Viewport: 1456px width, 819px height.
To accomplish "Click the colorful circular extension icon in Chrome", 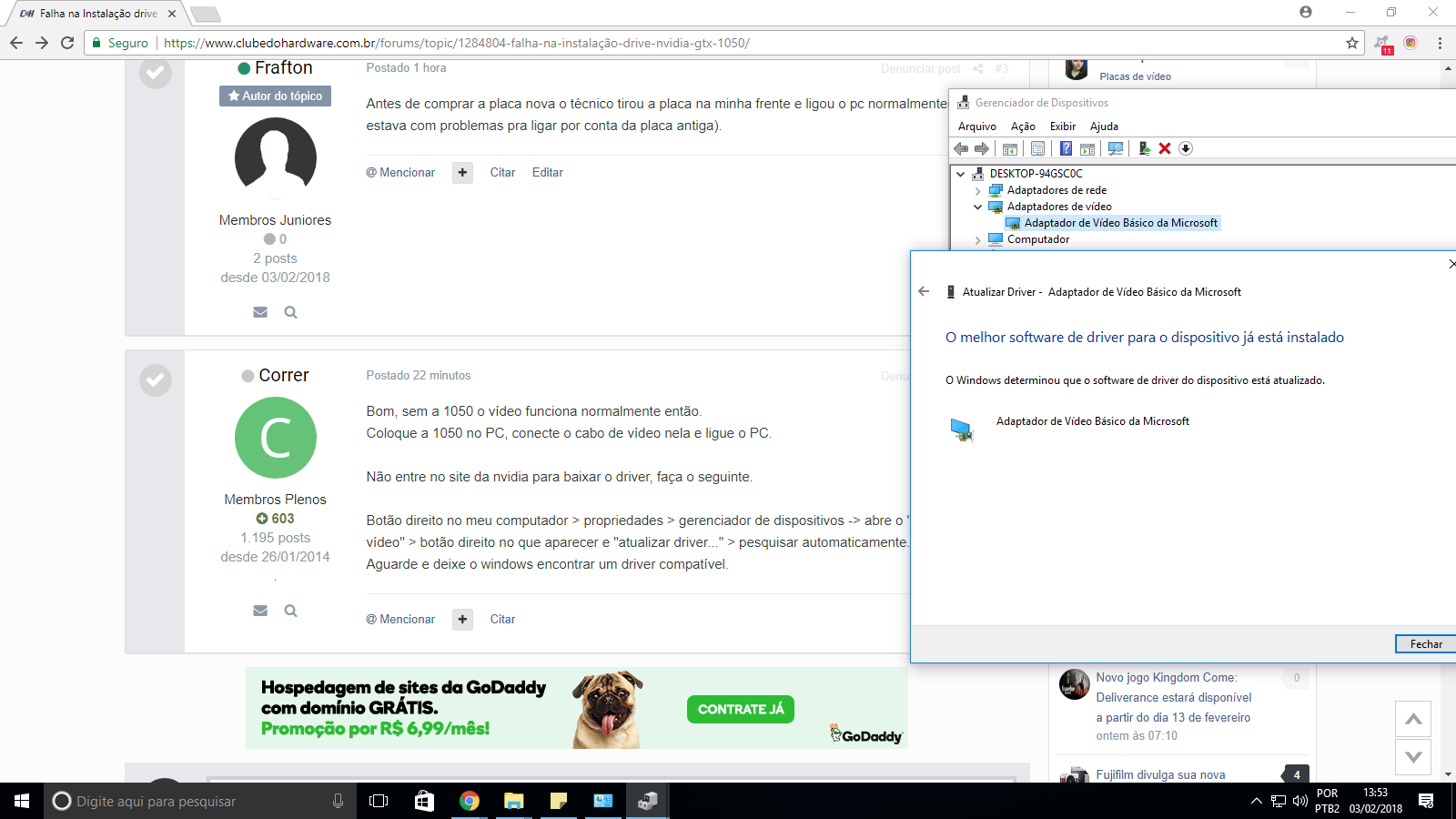I will pyautogui.click(x=1410, y=43).
